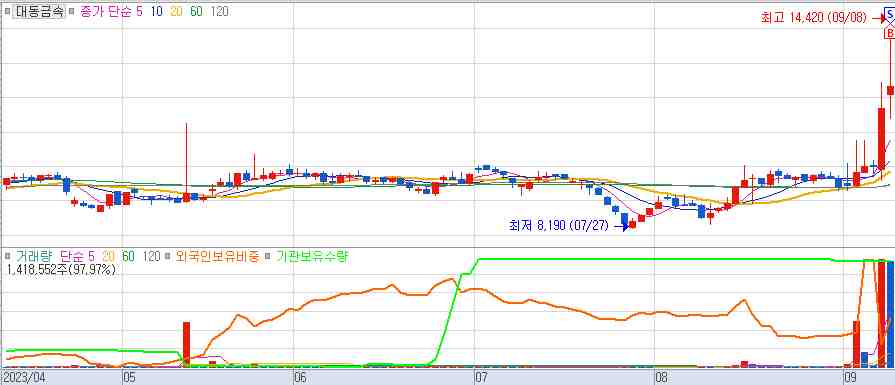Select the 60-day volume average legend

[x=128, y=257]
